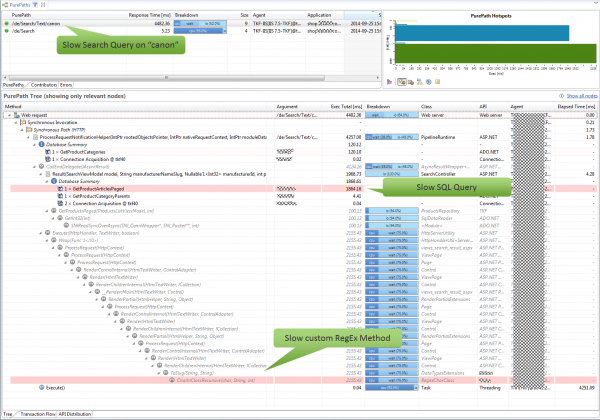Collapse the Synchronous Invocation node
This screenshot has width=600, height=420.
[16, 122]
